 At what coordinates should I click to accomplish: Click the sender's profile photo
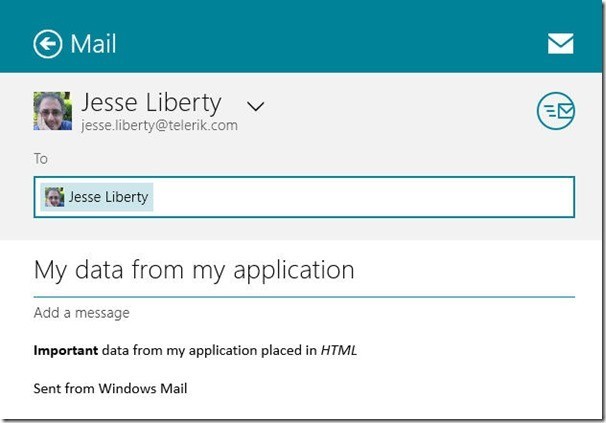click(x=53, y=112)
